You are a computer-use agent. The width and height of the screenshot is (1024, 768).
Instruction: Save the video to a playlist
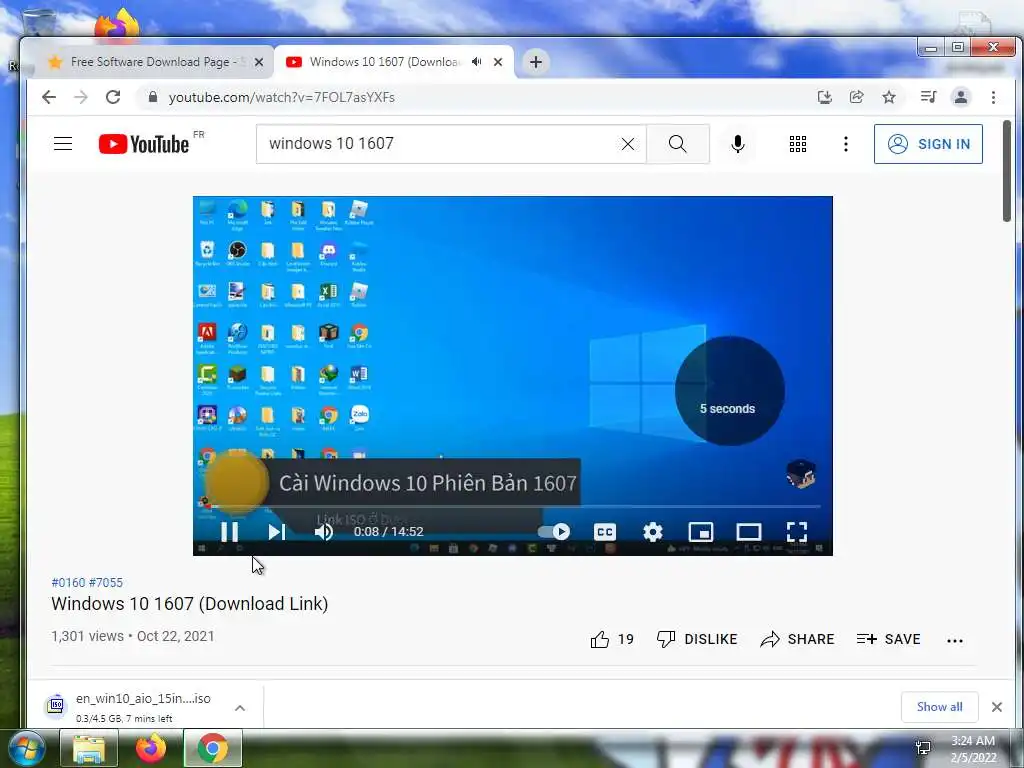coord(889,639)
